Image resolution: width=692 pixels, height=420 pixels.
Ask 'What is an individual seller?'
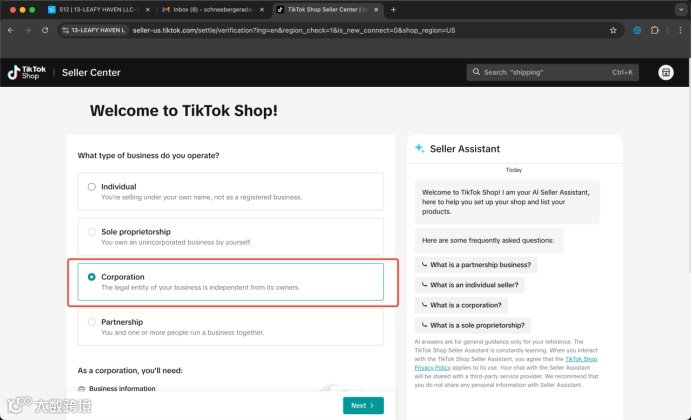[x=470, y=285]
